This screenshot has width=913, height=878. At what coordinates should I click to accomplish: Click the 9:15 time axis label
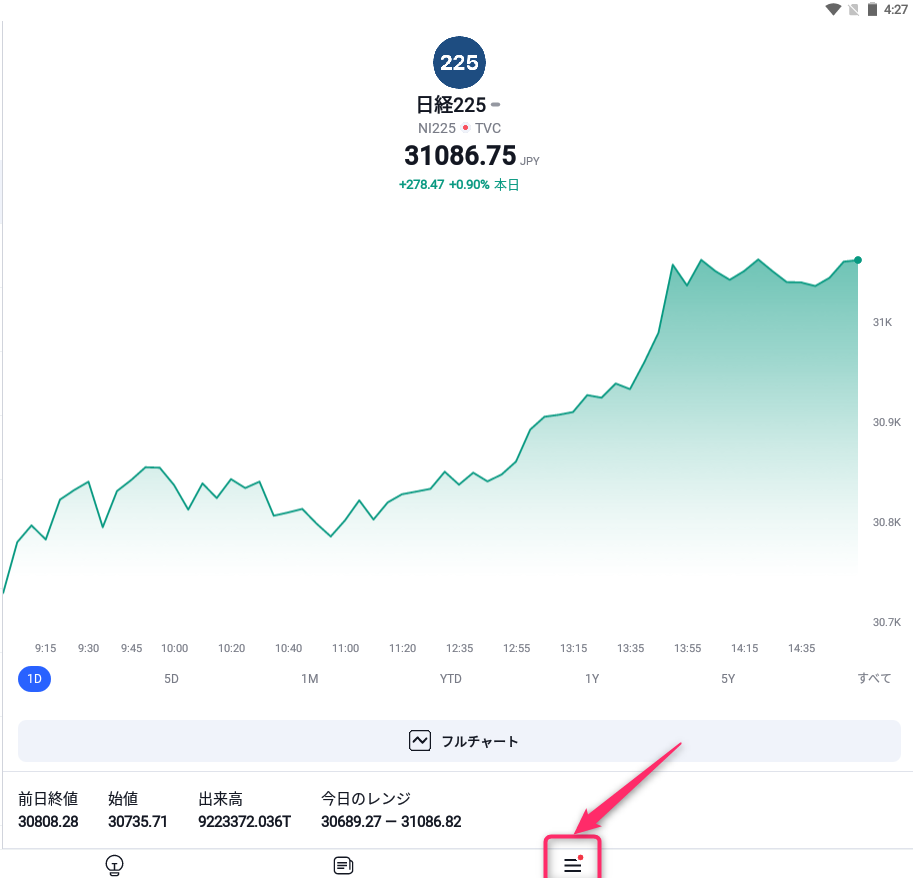pyautogui.click(x=45, y=648)
